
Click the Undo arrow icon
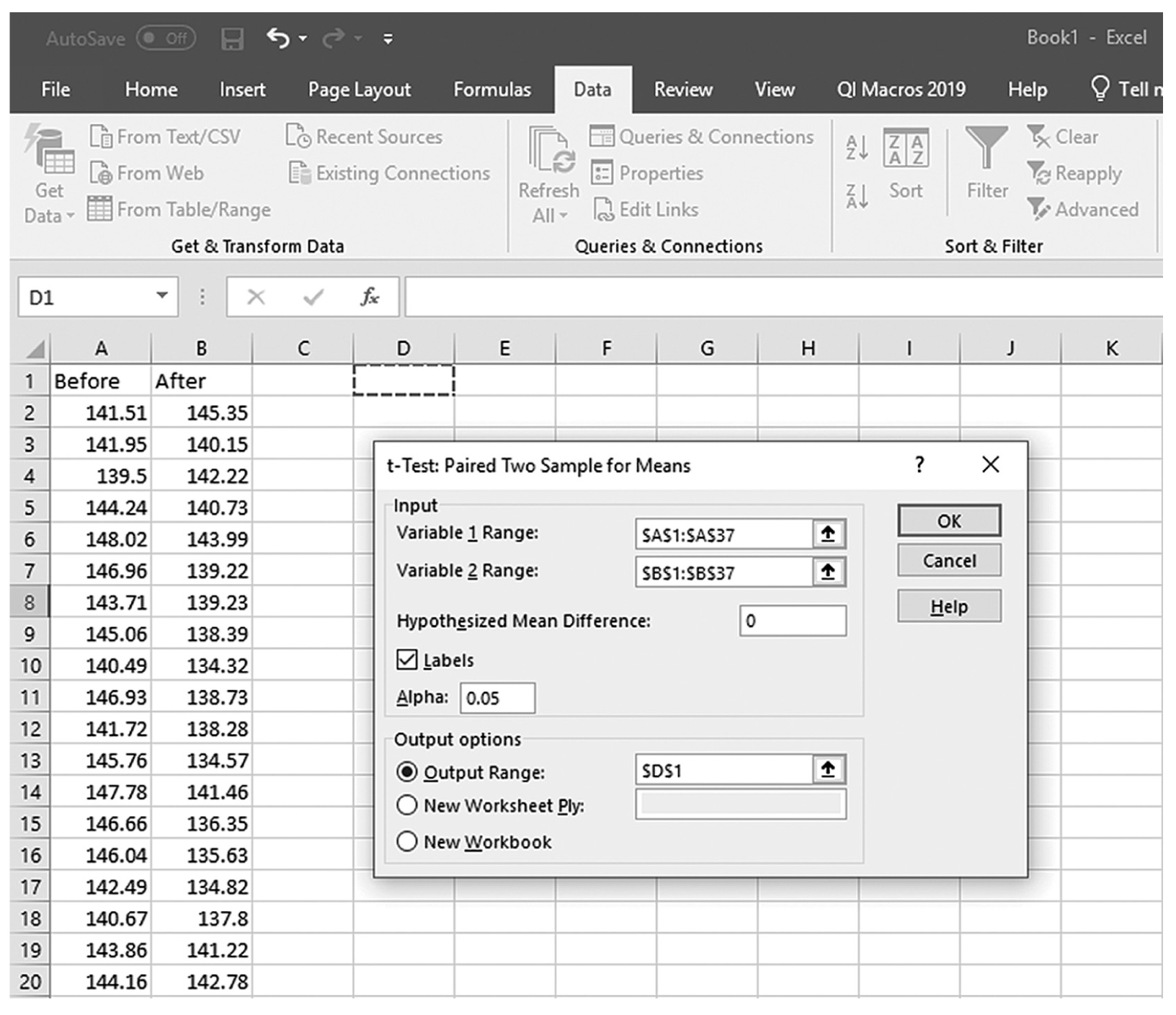tap(278, 37)
